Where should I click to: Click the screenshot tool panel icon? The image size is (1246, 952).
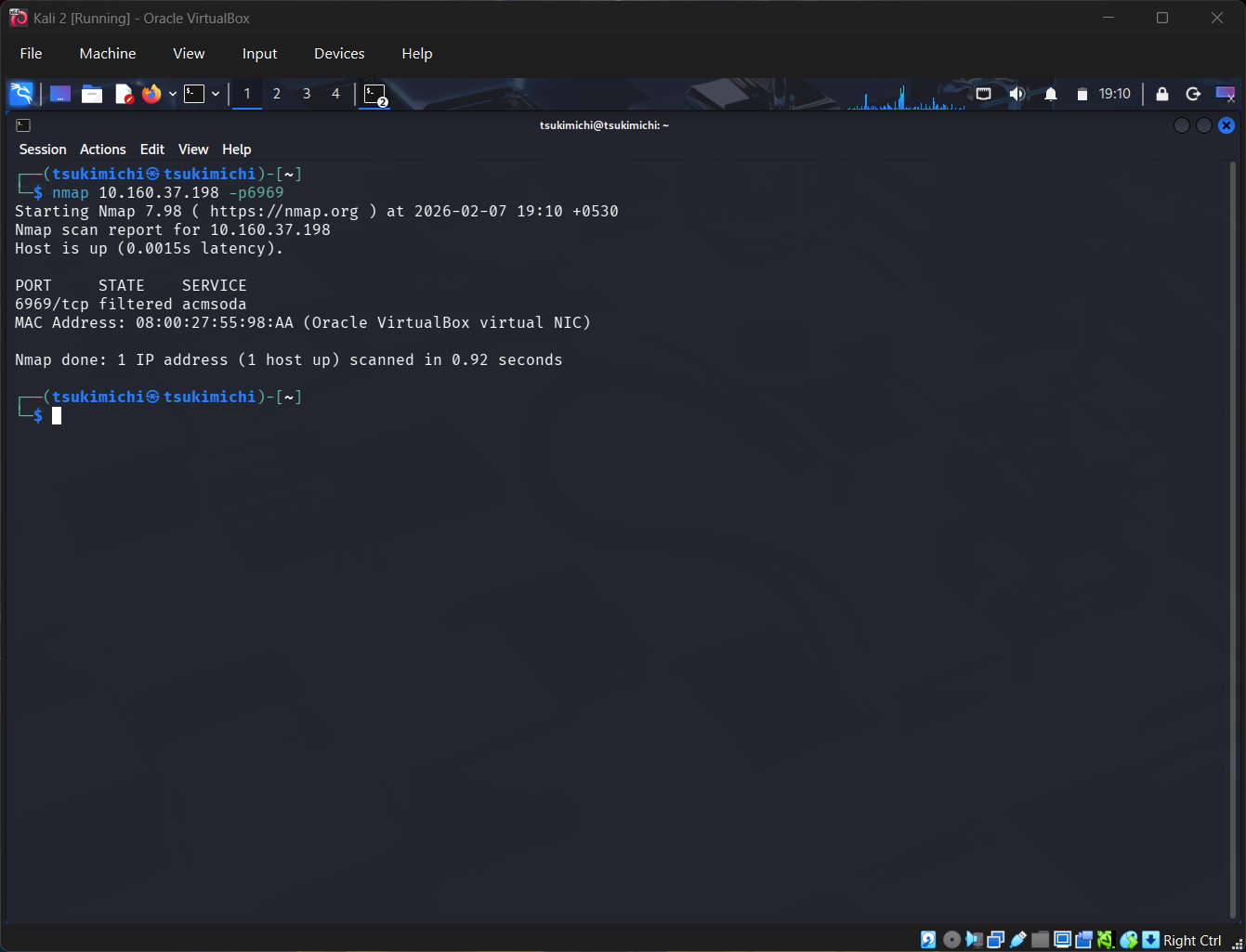point(1226,94)
